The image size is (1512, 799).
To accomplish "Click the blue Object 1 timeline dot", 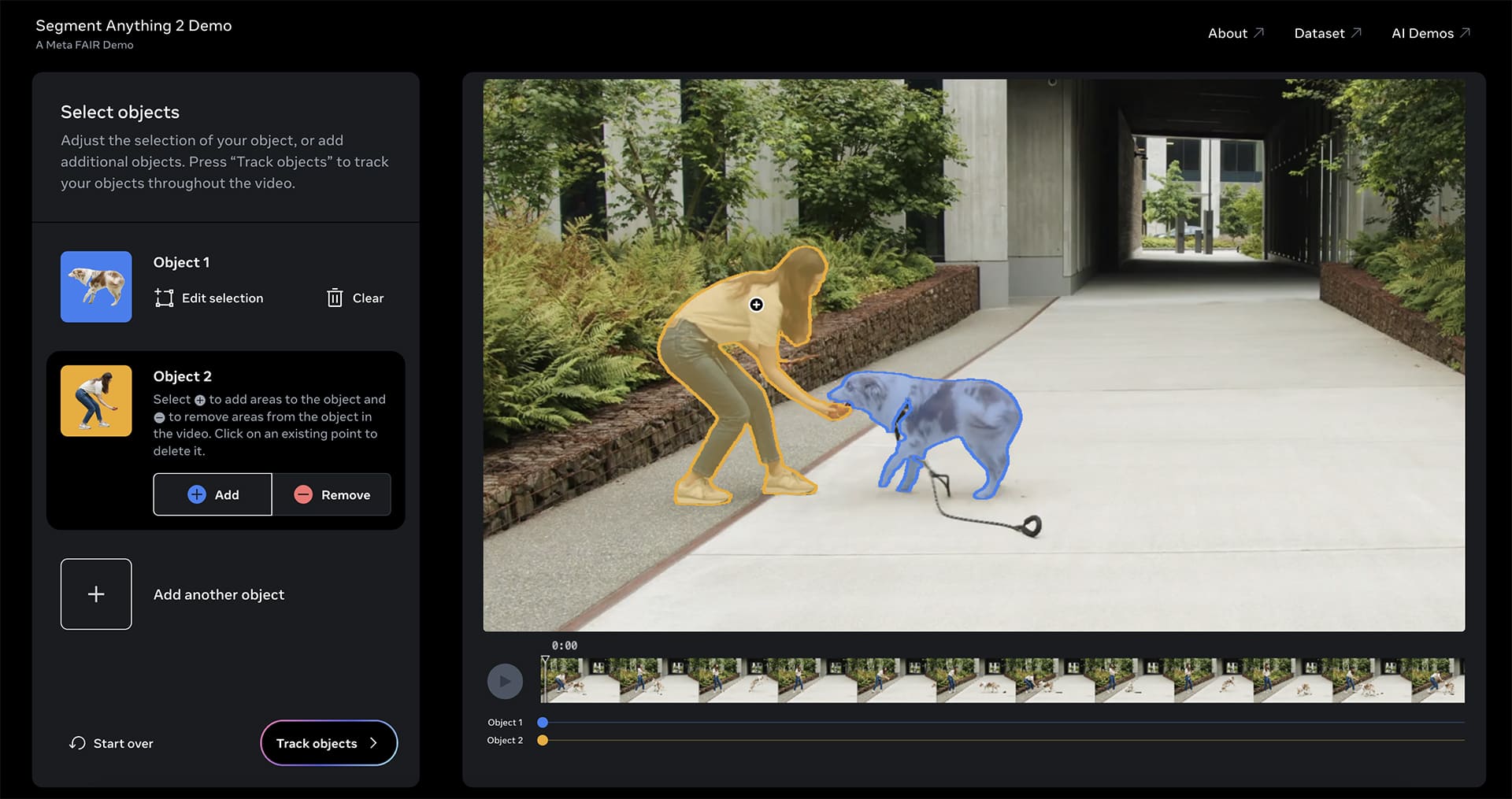I will (x=543, y=723).
